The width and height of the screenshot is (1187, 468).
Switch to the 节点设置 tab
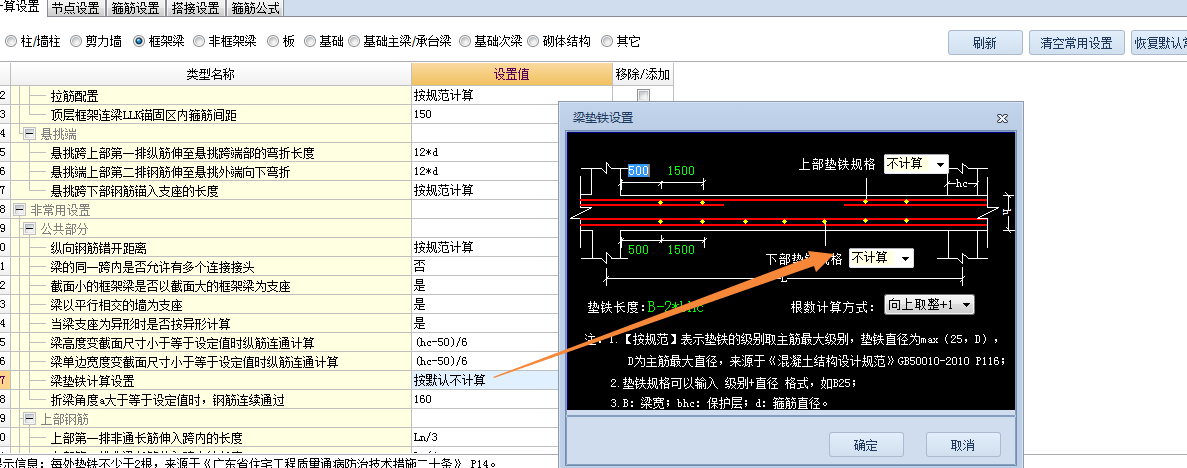(76, 8)
